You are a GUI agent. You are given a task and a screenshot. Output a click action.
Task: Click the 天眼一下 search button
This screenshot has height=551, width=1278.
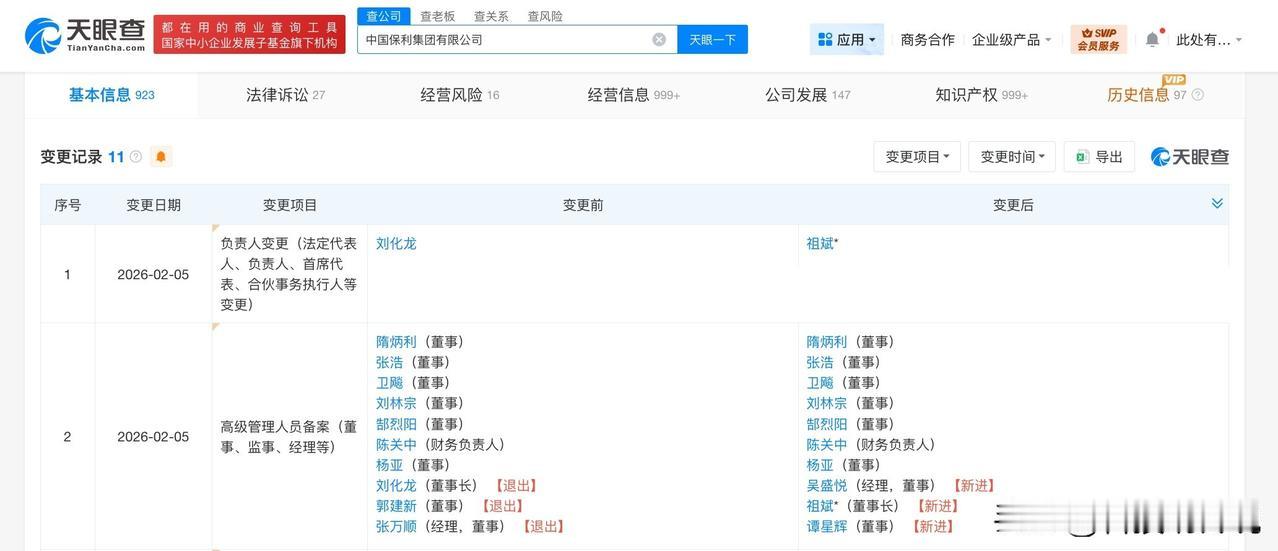pyautogui.click(x=713, y=39)
